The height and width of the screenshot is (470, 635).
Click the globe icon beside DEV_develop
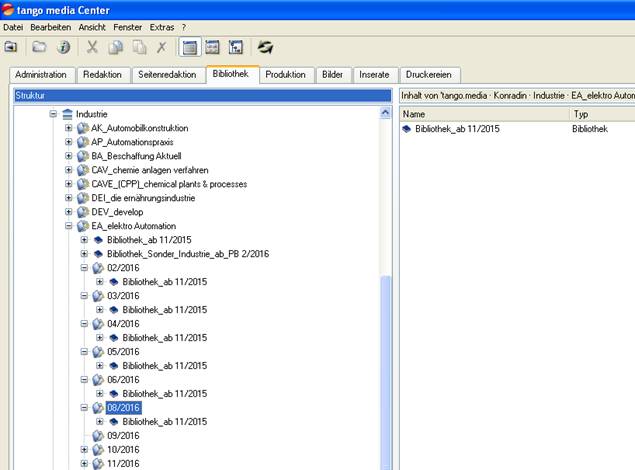tap(83, 212)
